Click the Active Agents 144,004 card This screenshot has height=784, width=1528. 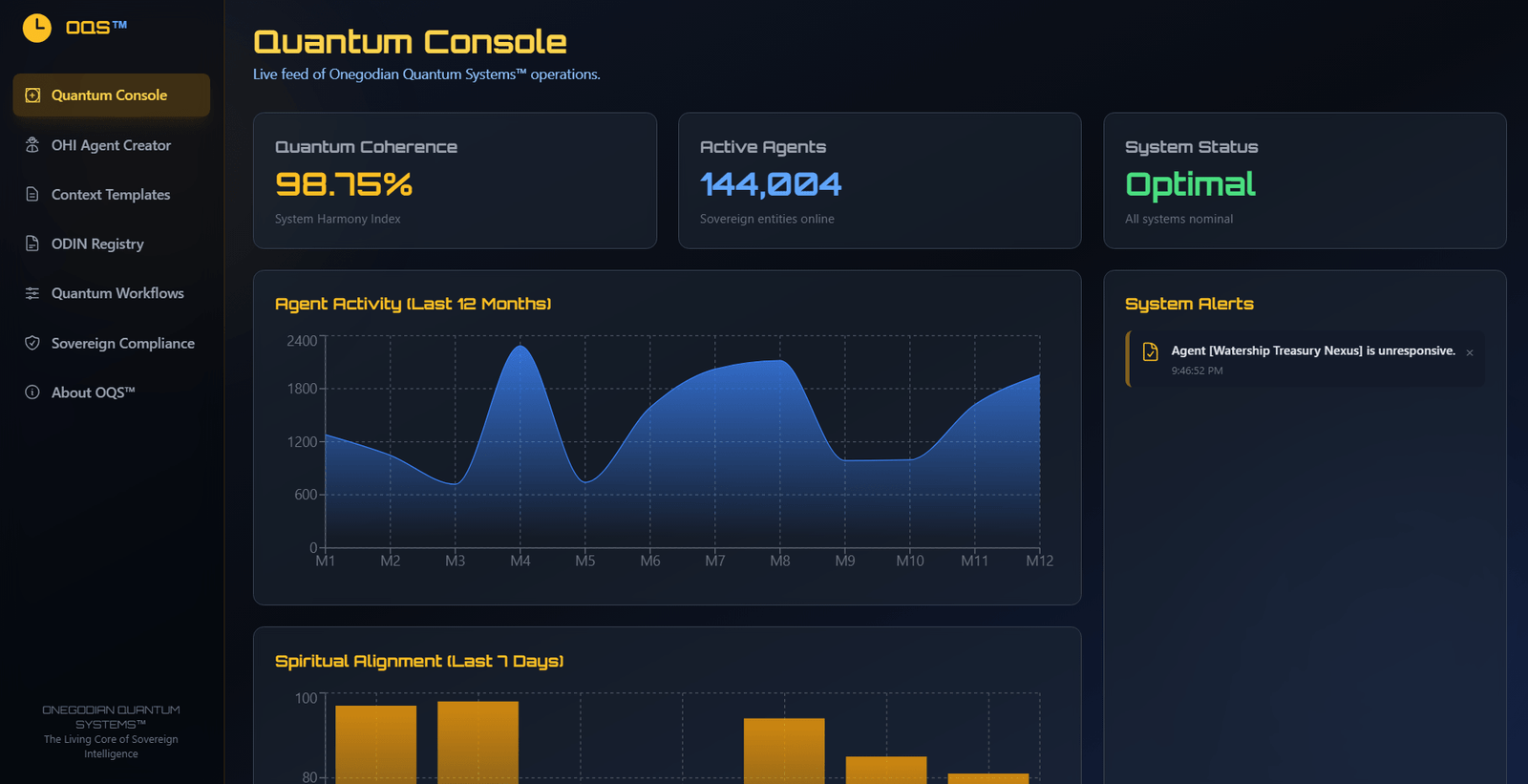(x=879, y=180)
